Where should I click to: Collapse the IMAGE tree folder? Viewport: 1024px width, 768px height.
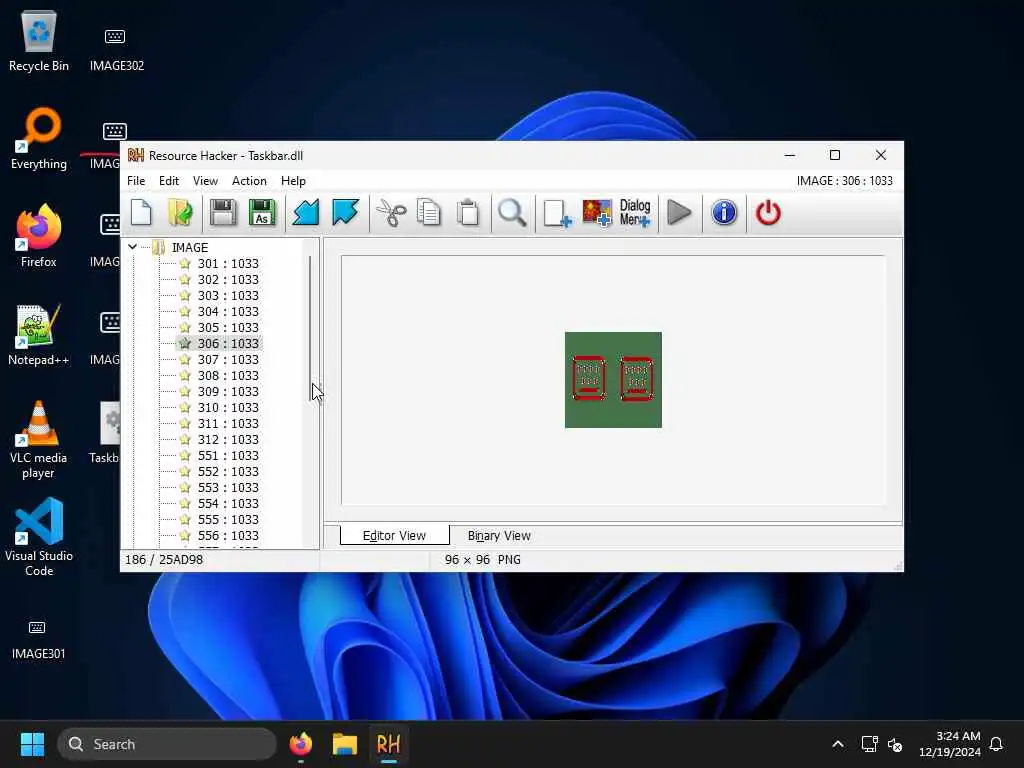(x=133, y=247)
